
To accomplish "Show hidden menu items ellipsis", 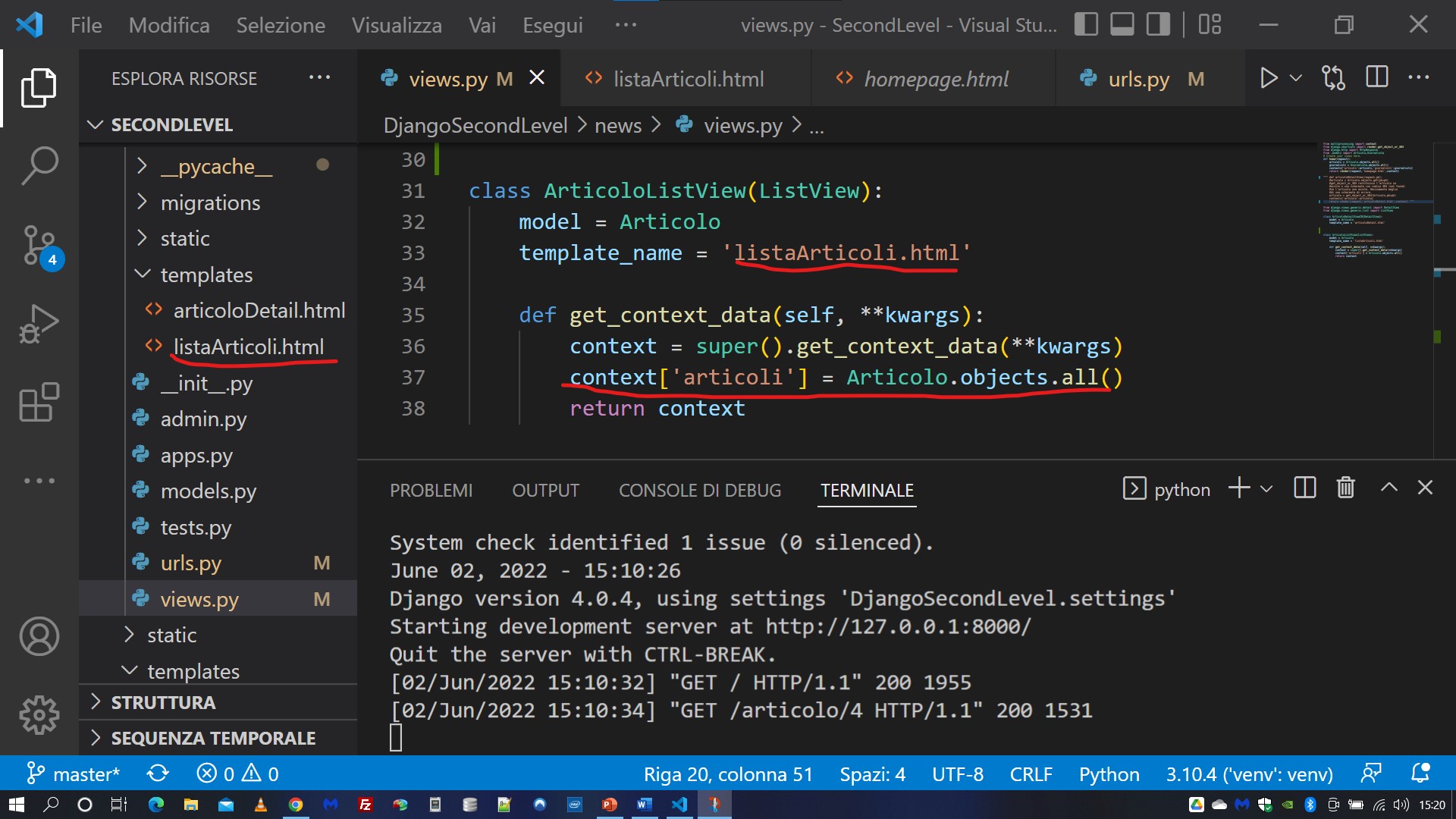I will 626,25.
